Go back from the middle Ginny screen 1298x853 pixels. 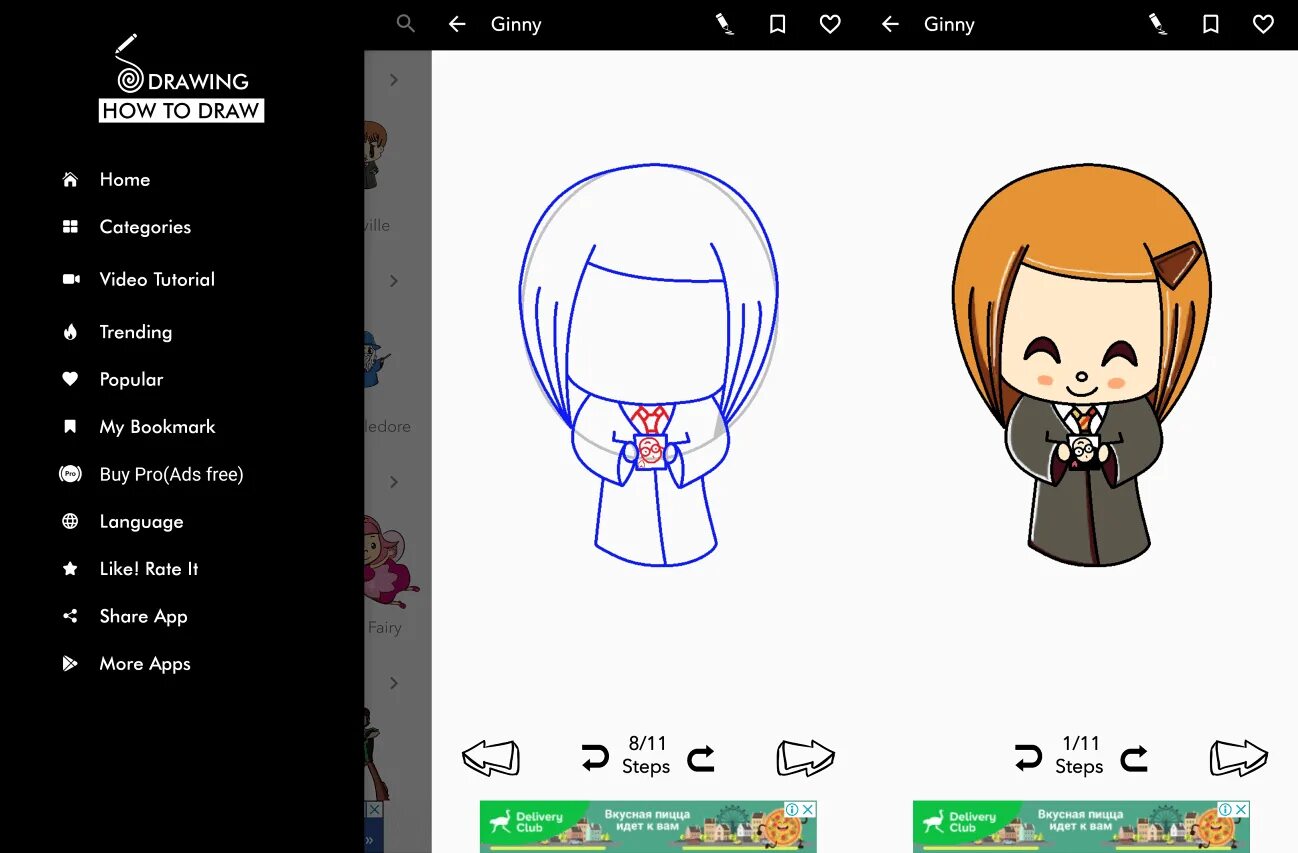pos(457,24)
